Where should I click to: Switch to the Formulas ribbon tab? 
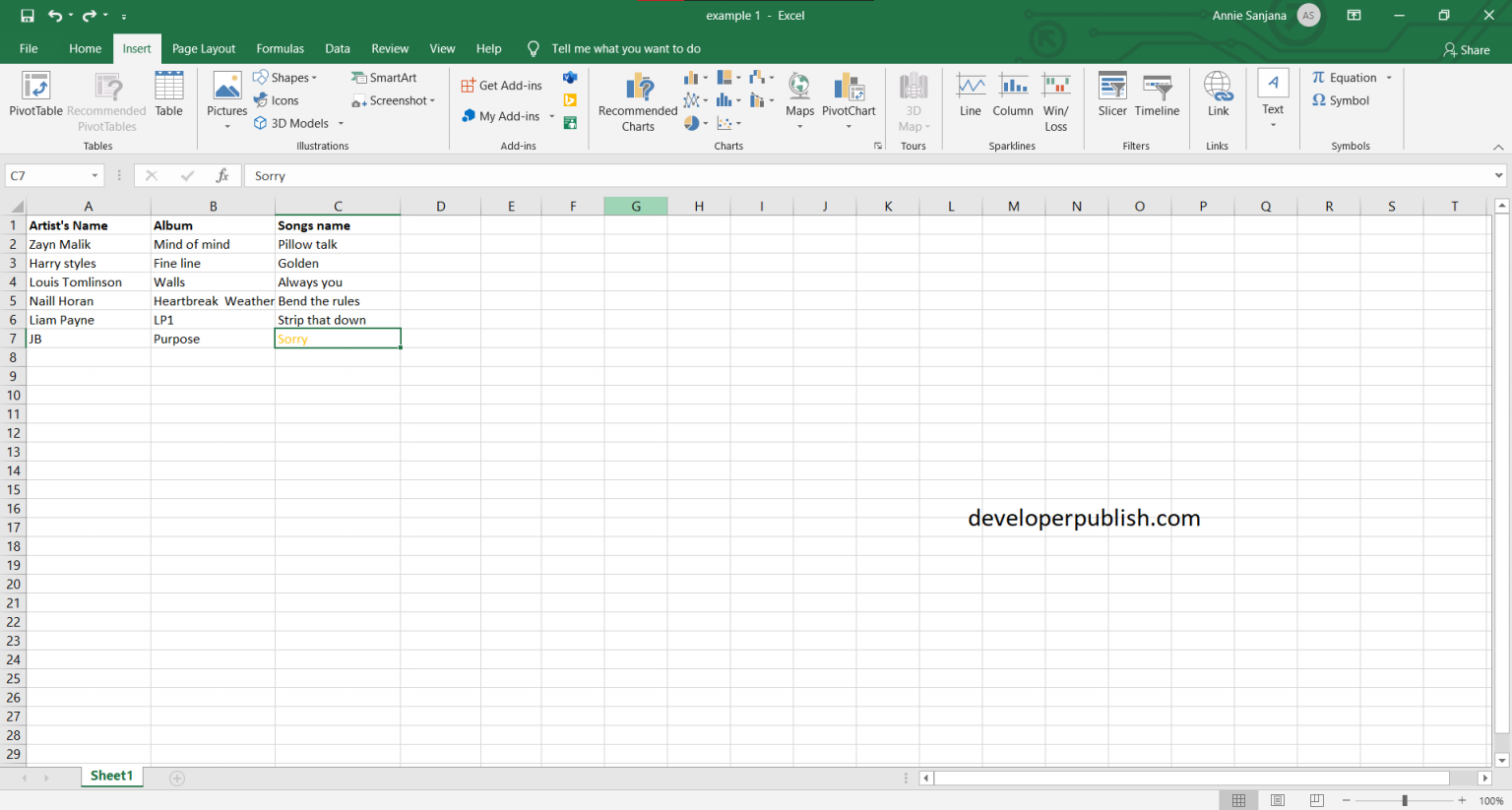pyautogui.click(x=280, y=48)
